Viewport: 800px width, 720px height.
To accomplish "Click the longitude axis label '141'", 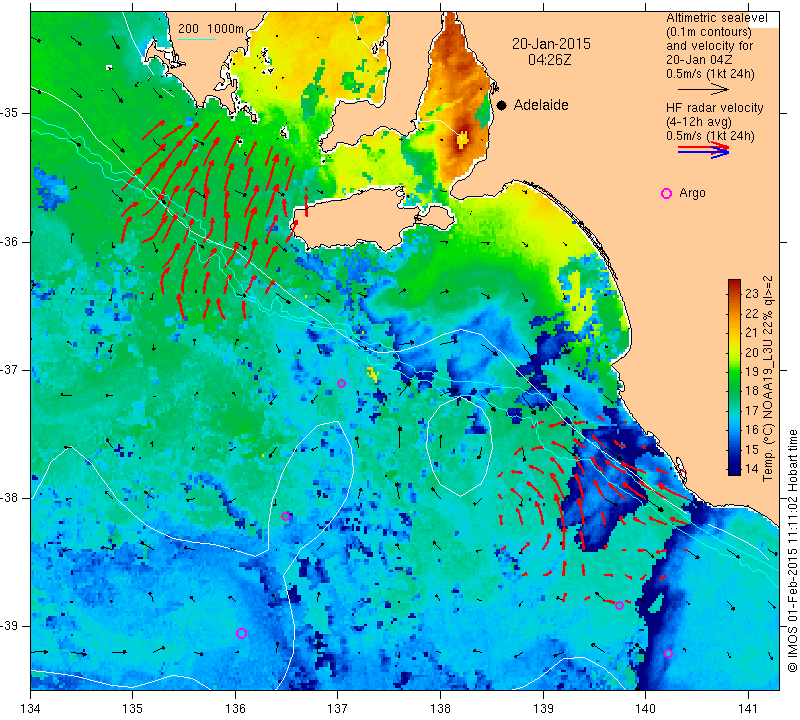I will 748,709.
